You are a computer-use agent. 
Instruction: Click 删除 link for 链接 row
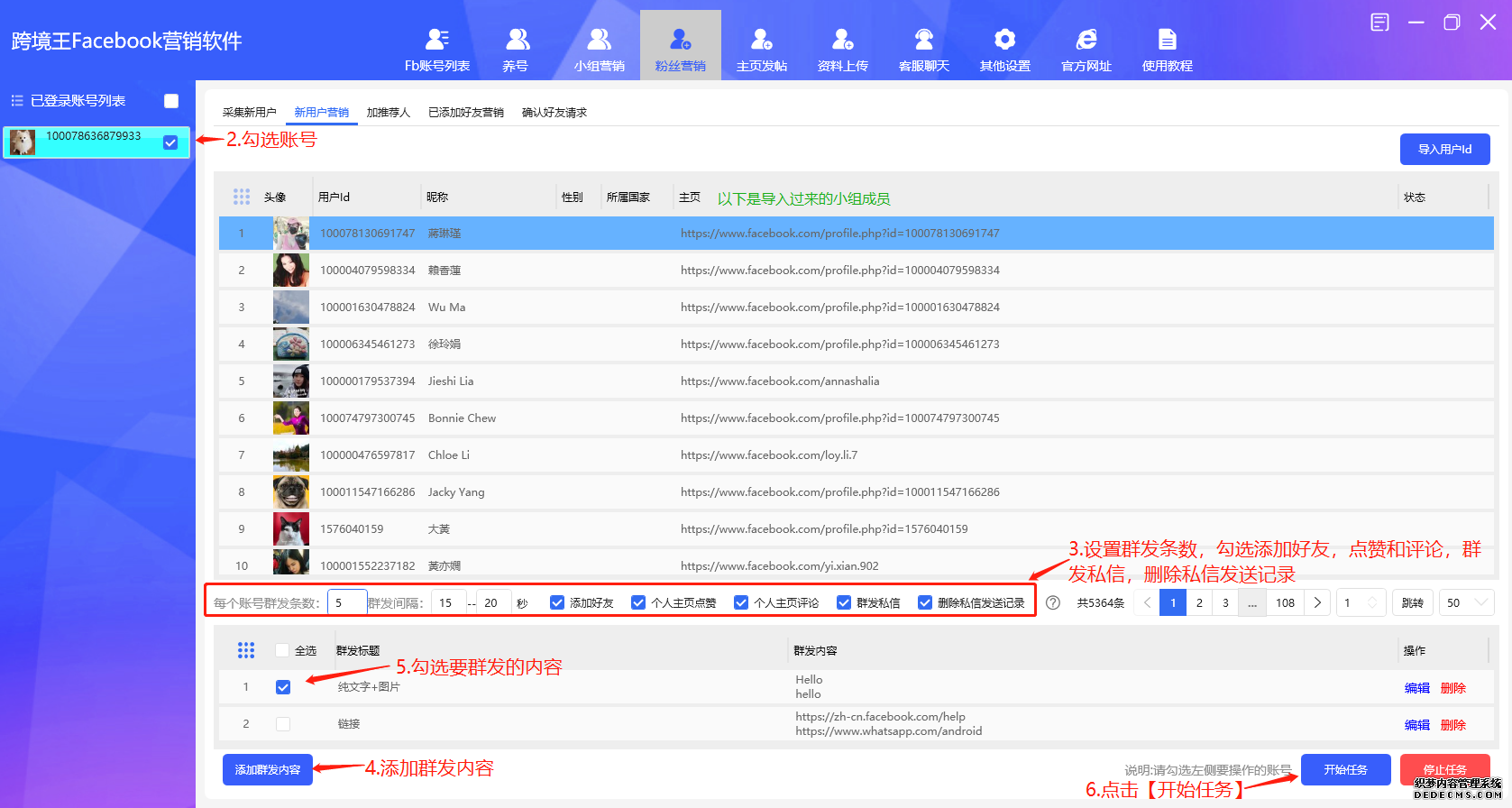[x=1453, y=725]
